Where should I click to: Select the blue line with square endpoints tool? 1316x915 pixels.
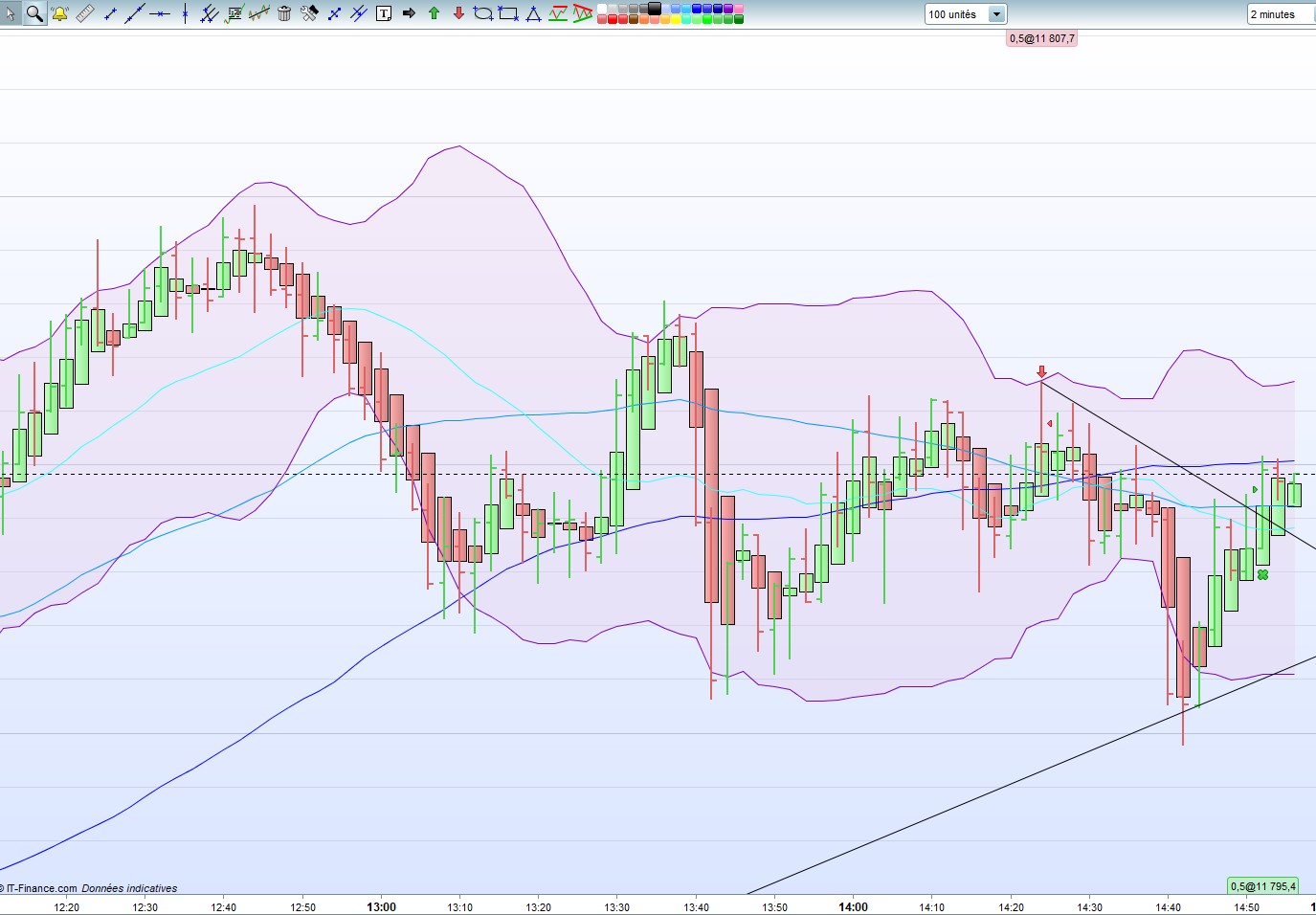pos(334,13)
